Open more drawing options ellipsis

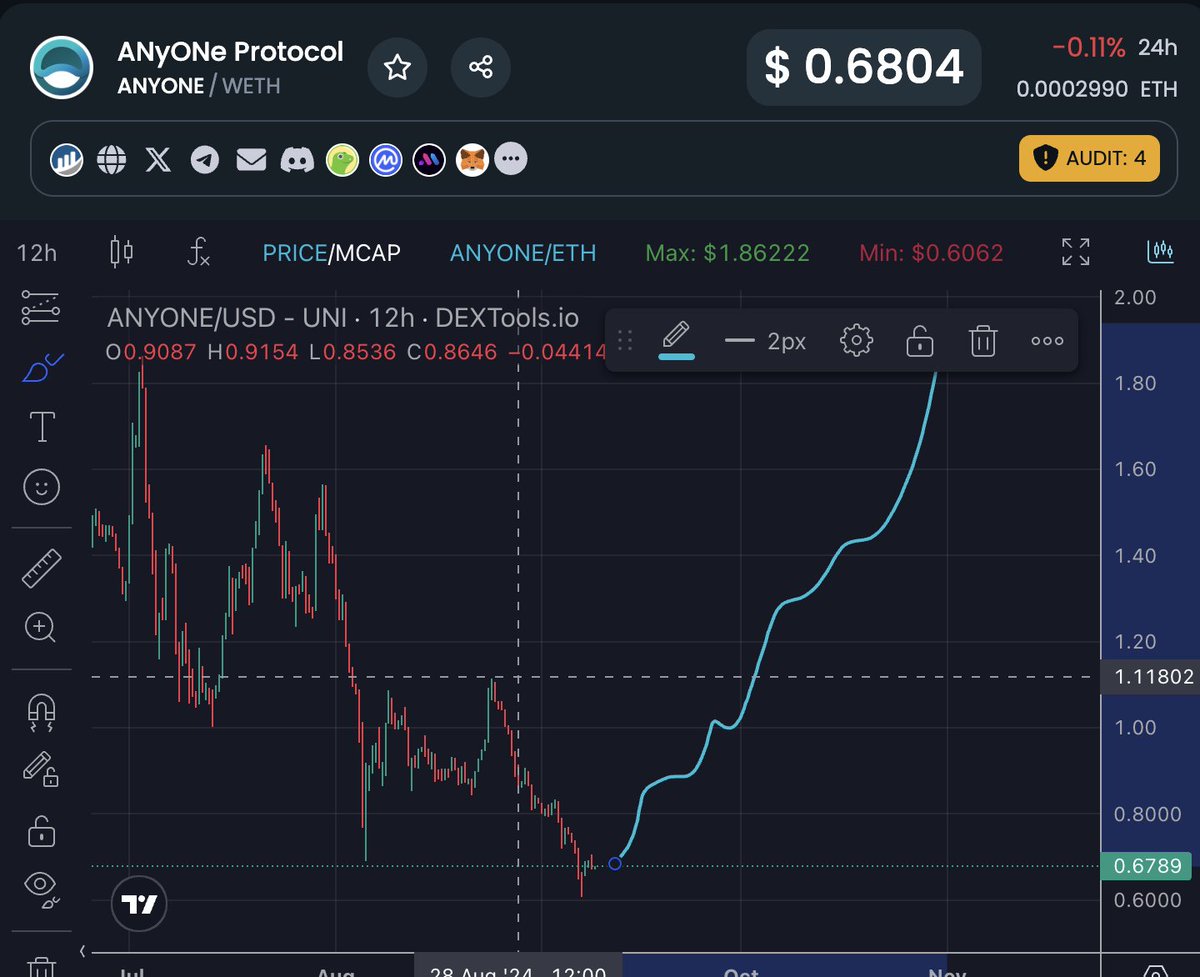[1047, 341]
